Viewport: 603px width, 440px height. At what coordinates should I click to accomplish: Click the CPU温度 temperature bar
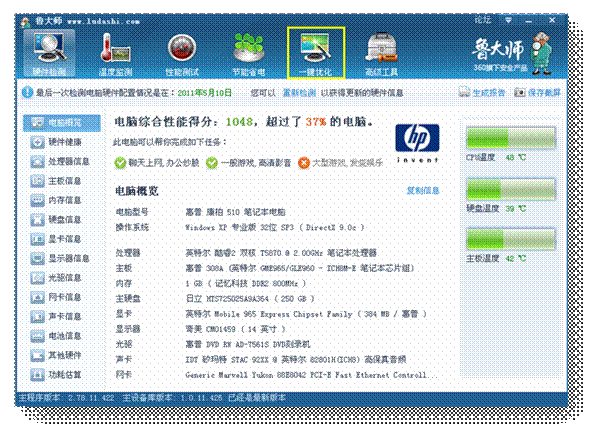coord(511,138)
